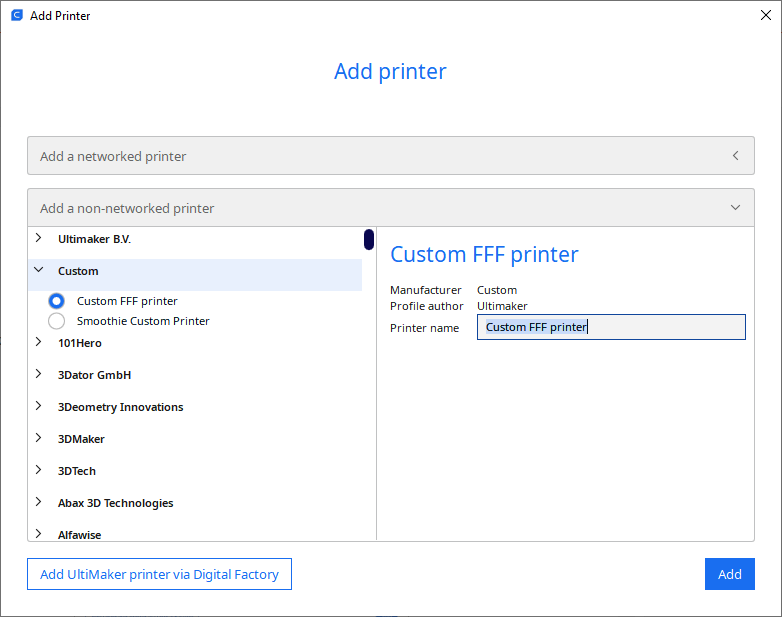Screen dimensions: 782x617
Task: Expand the 3Dator GmbH manufacturer group
Action: click(x=38, y=374)
